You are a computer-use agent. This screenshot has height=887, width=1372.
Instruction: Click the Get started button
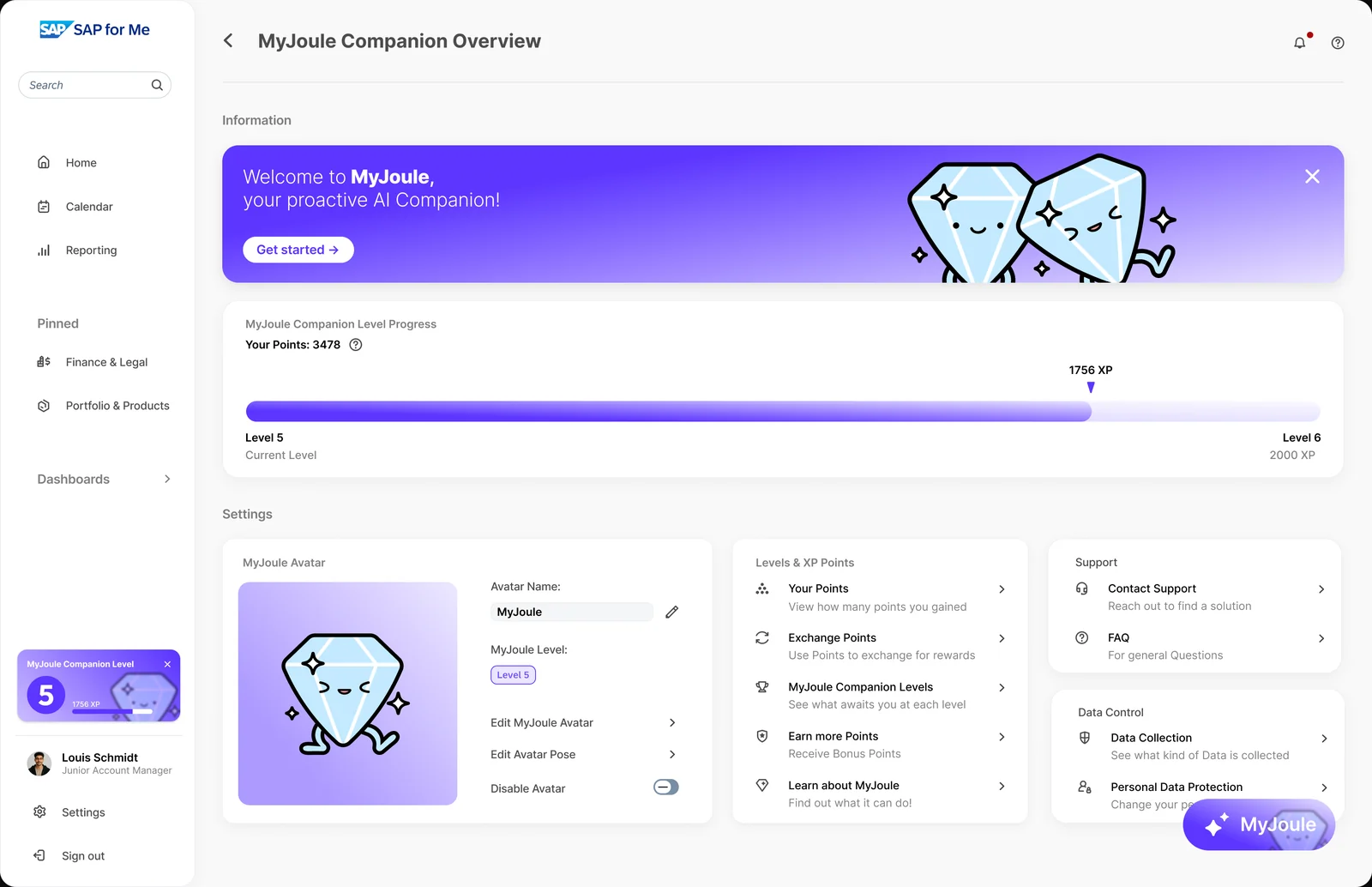coord(298,250)
